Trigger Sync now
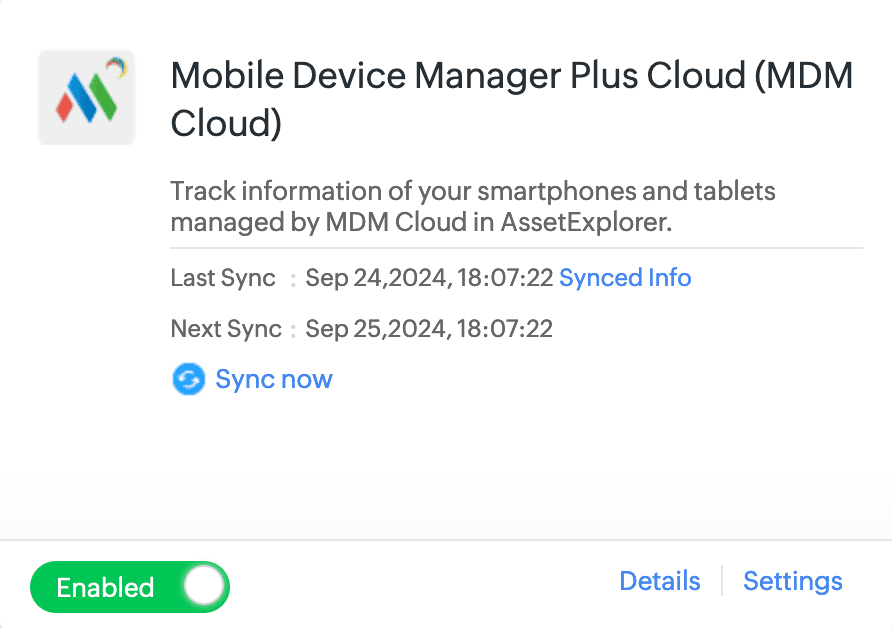This screenshot has width=892, height=628. 274,380
